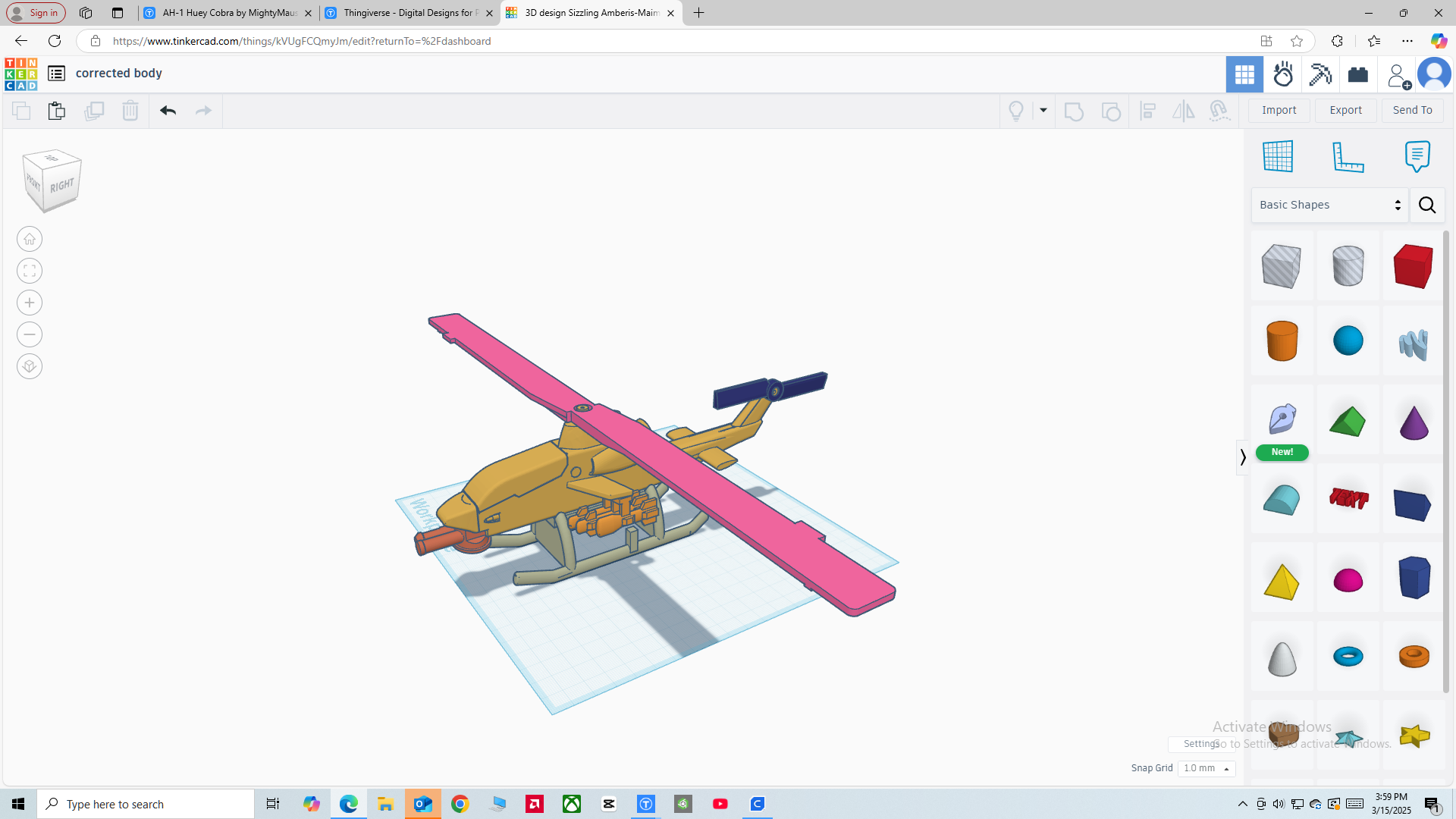Click the Align tool icon
The width and height of the screenshot is (1456, 819).
[x=1148, y=111]
